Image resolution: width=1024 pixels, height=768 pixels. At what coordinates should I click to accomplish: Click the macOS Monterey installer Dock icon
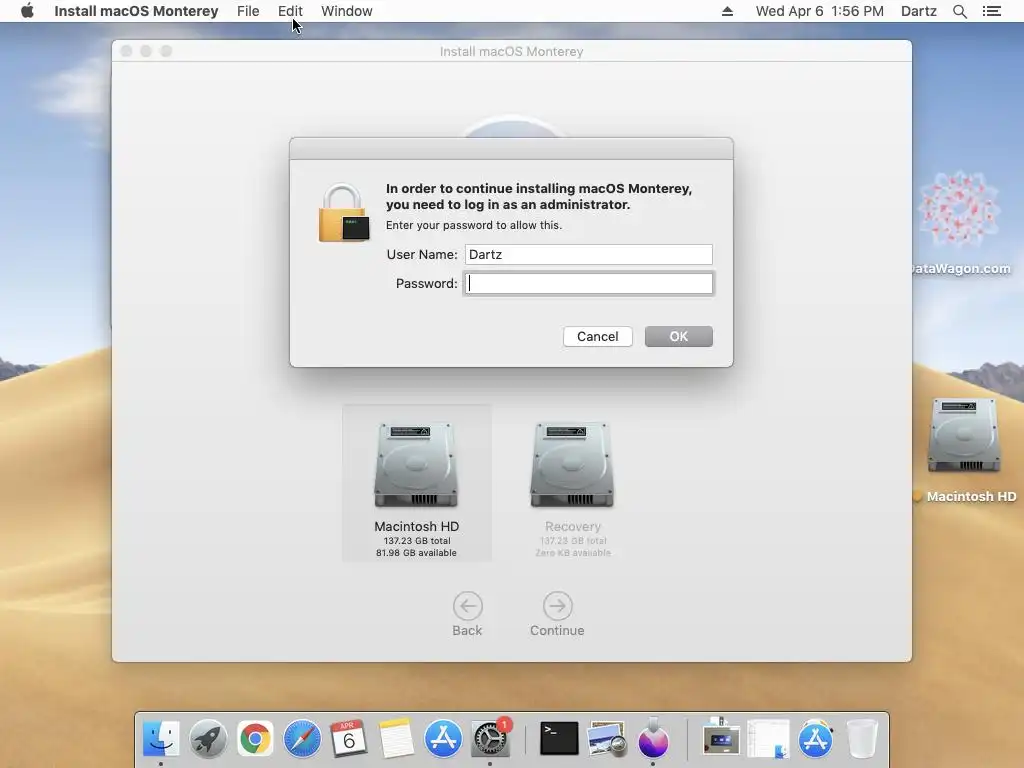653,739
